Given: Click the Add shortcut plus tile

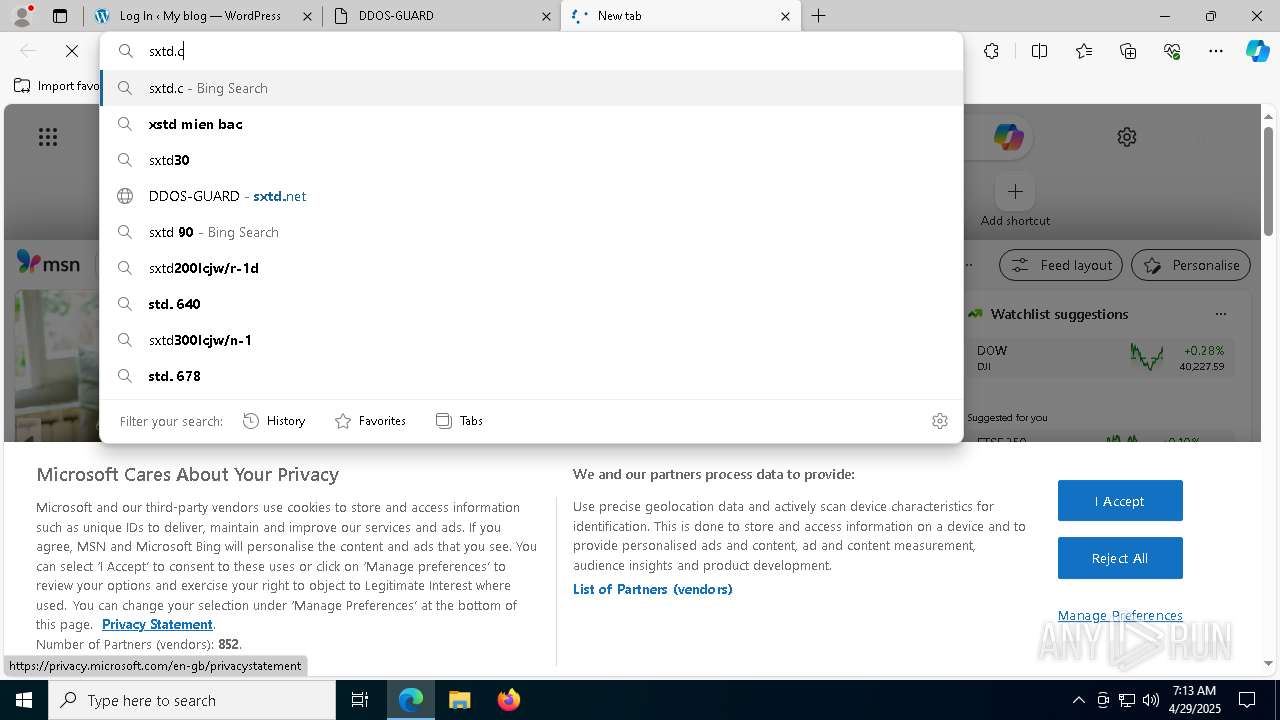Looking at the screenshot, I should click(1015, 191).
